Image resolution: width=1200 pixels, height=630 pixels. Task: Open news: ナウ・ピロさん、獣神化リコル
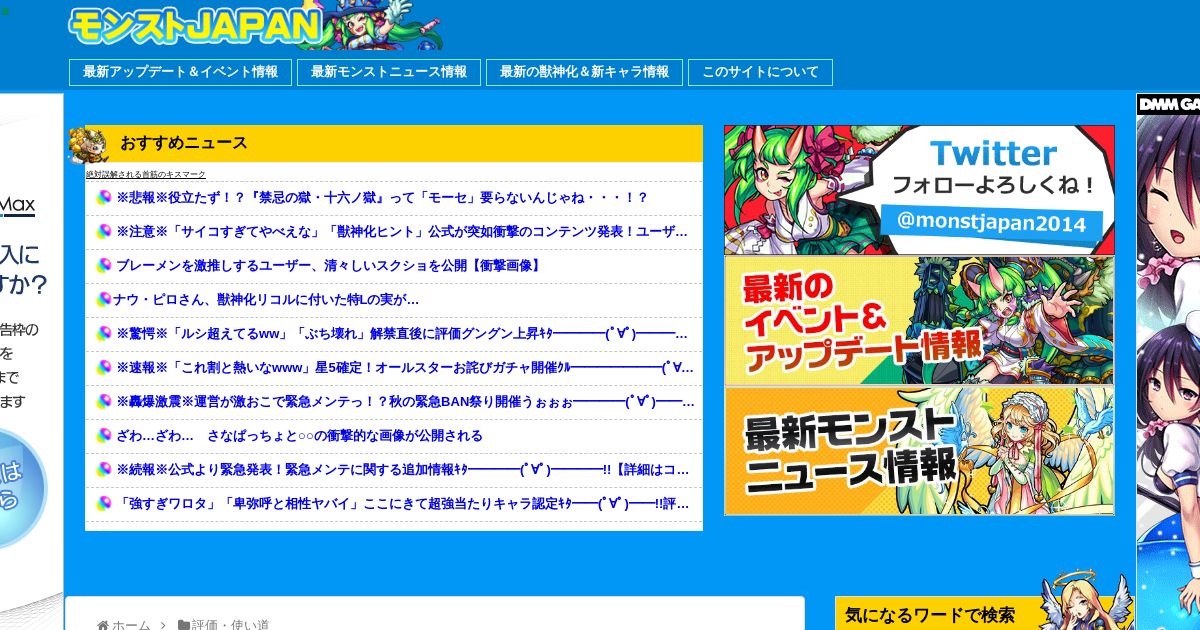(266, 300)
